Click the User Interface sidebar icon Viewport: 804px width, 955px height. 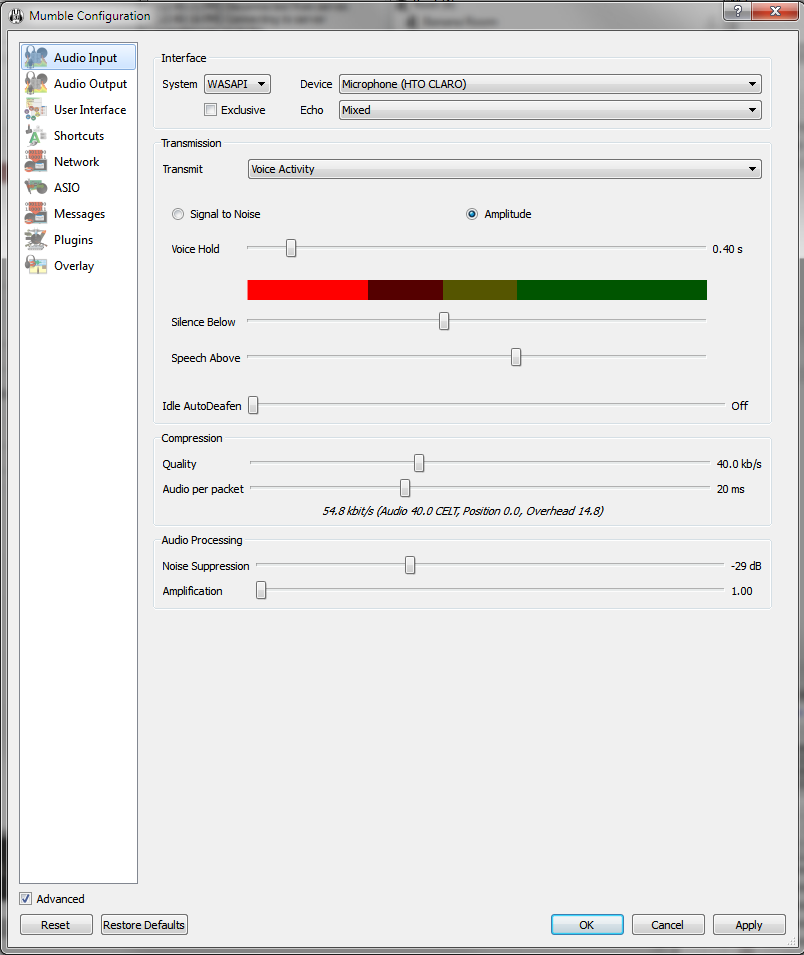(36, 110)
